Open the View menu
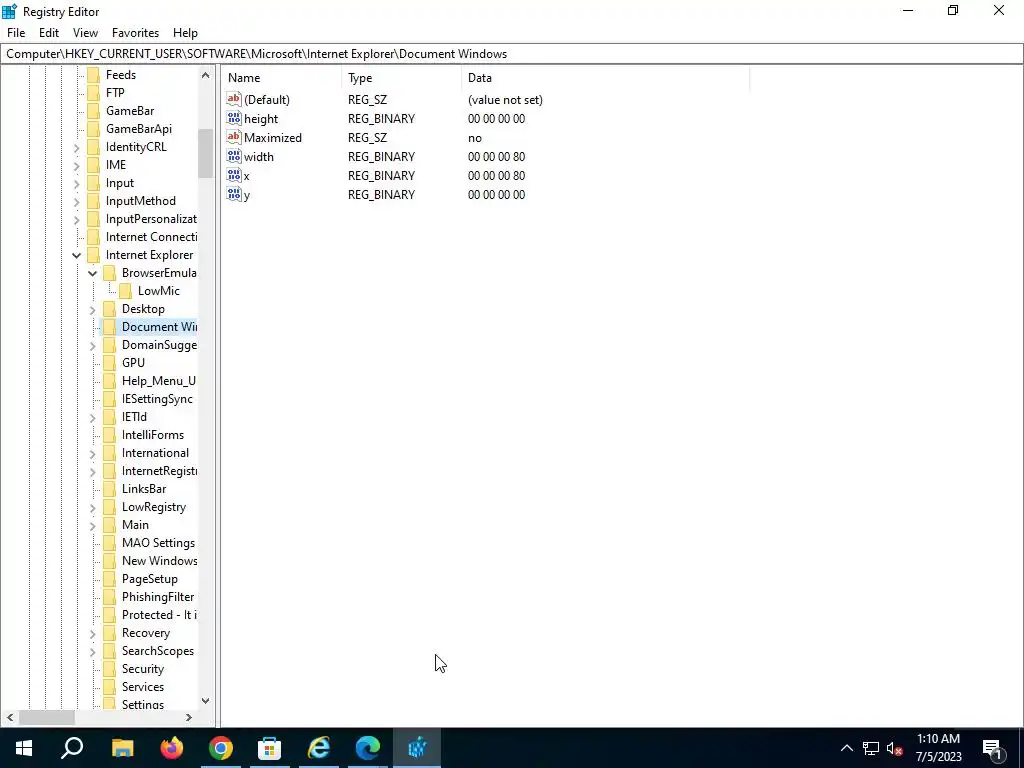The width and height of the screenshot is (1024, 768). pyautogui.click(x=86, y=33)
